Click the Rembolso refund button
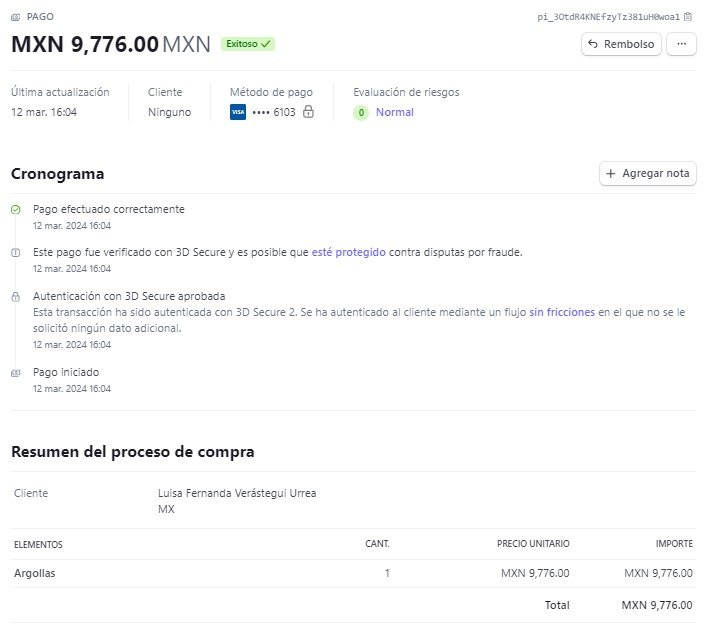 click(x=621, y=44)
